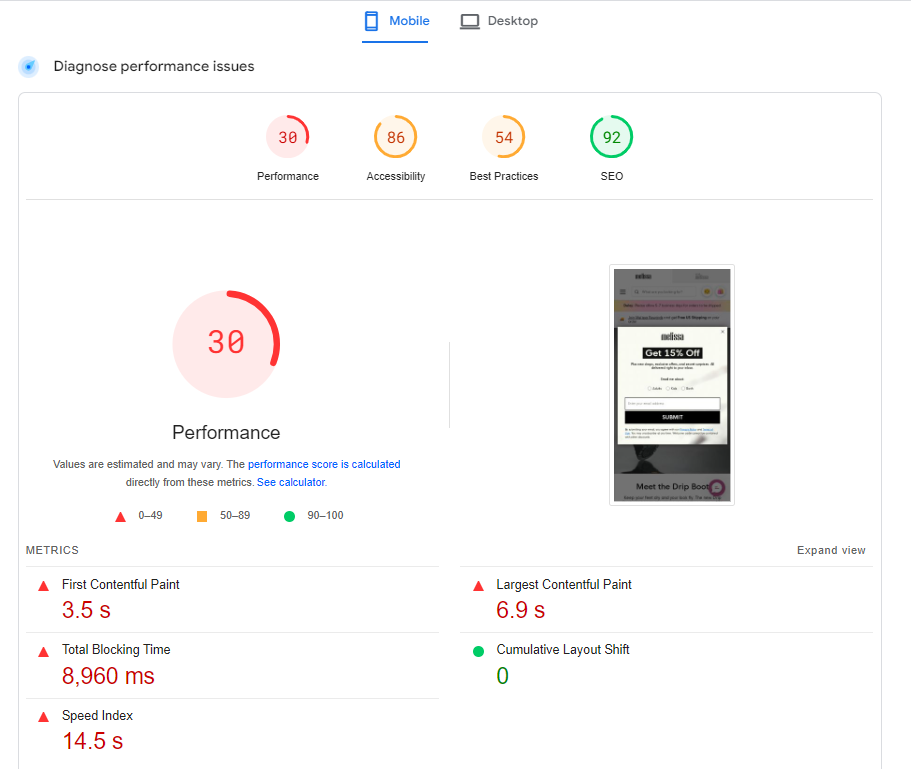Click the 50–89 legend range text

(235, 515)
